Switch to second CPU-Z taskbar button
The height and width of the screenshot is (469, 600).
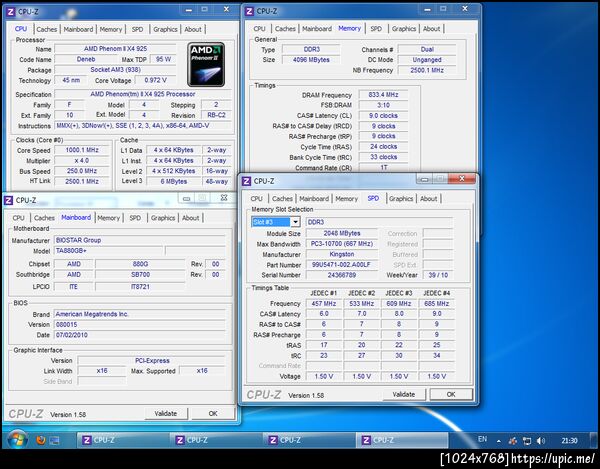[216, 440]
